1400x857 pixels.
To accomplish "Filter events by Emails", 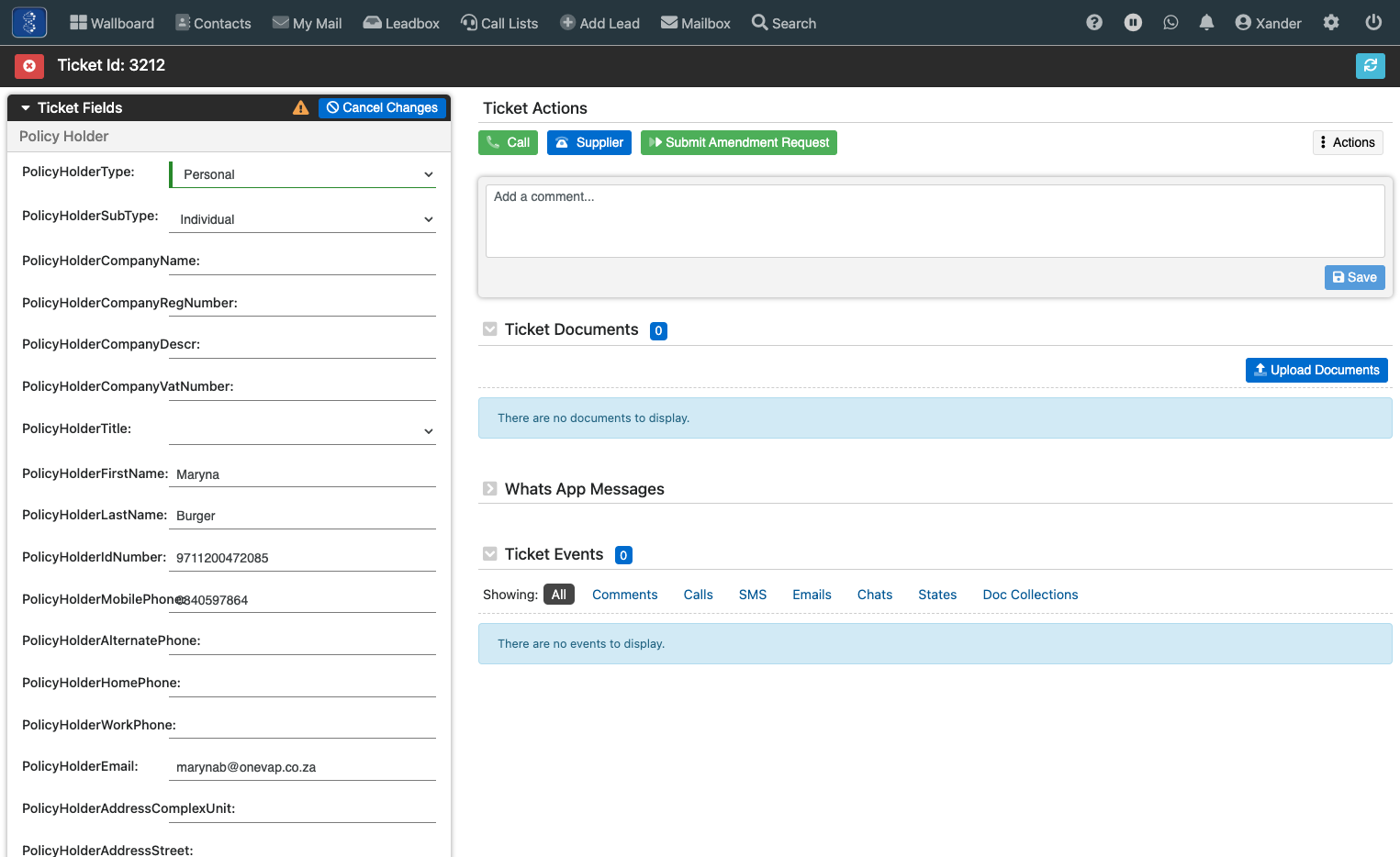I will [x=812, y=595].
